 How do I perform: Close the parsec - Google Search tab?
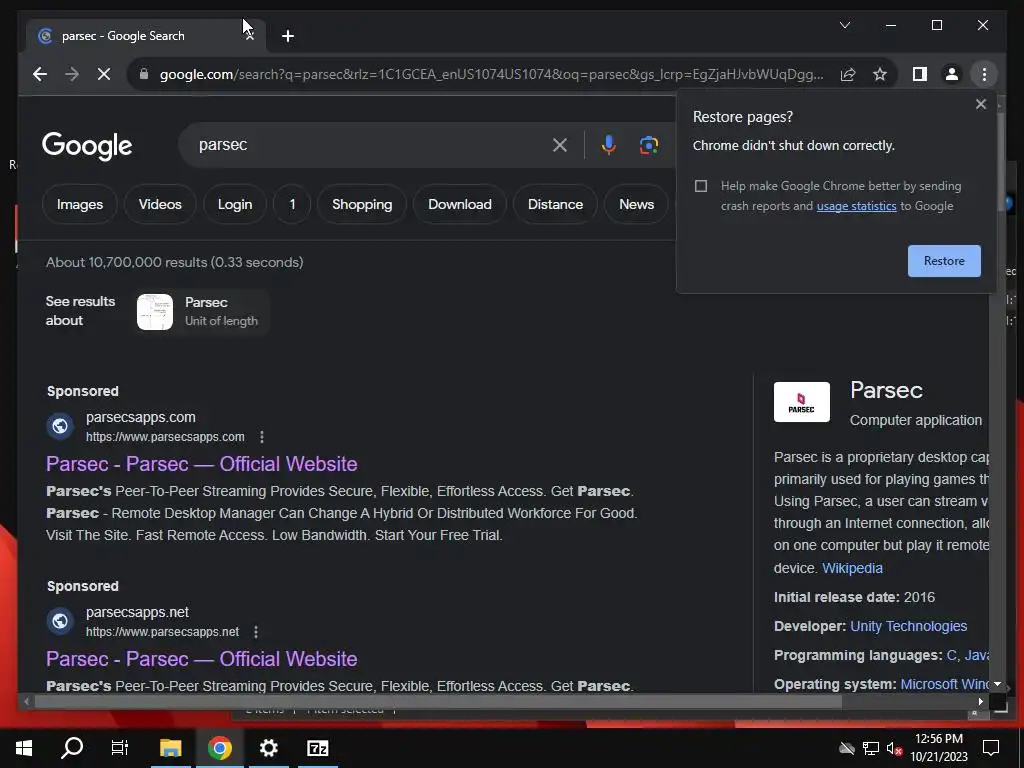click(x=249, y=36)
